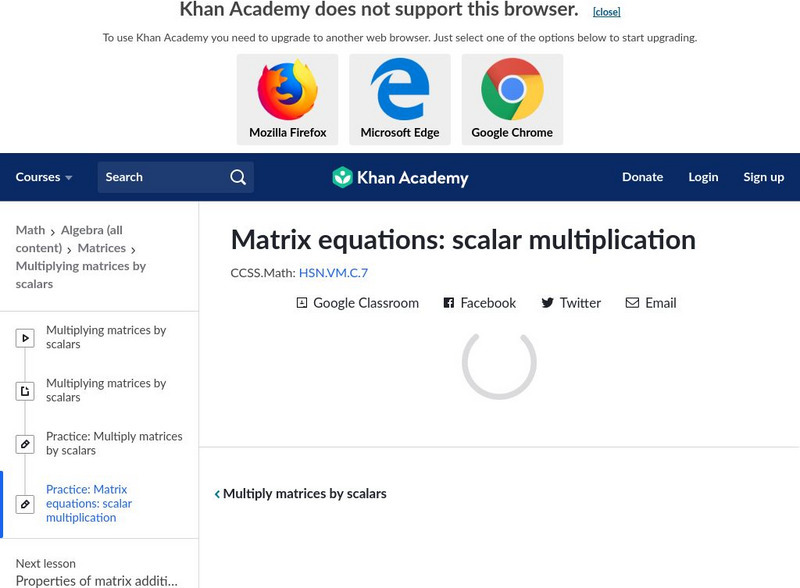
Task: Share the lesson via Email
Action: click(651, 303)
